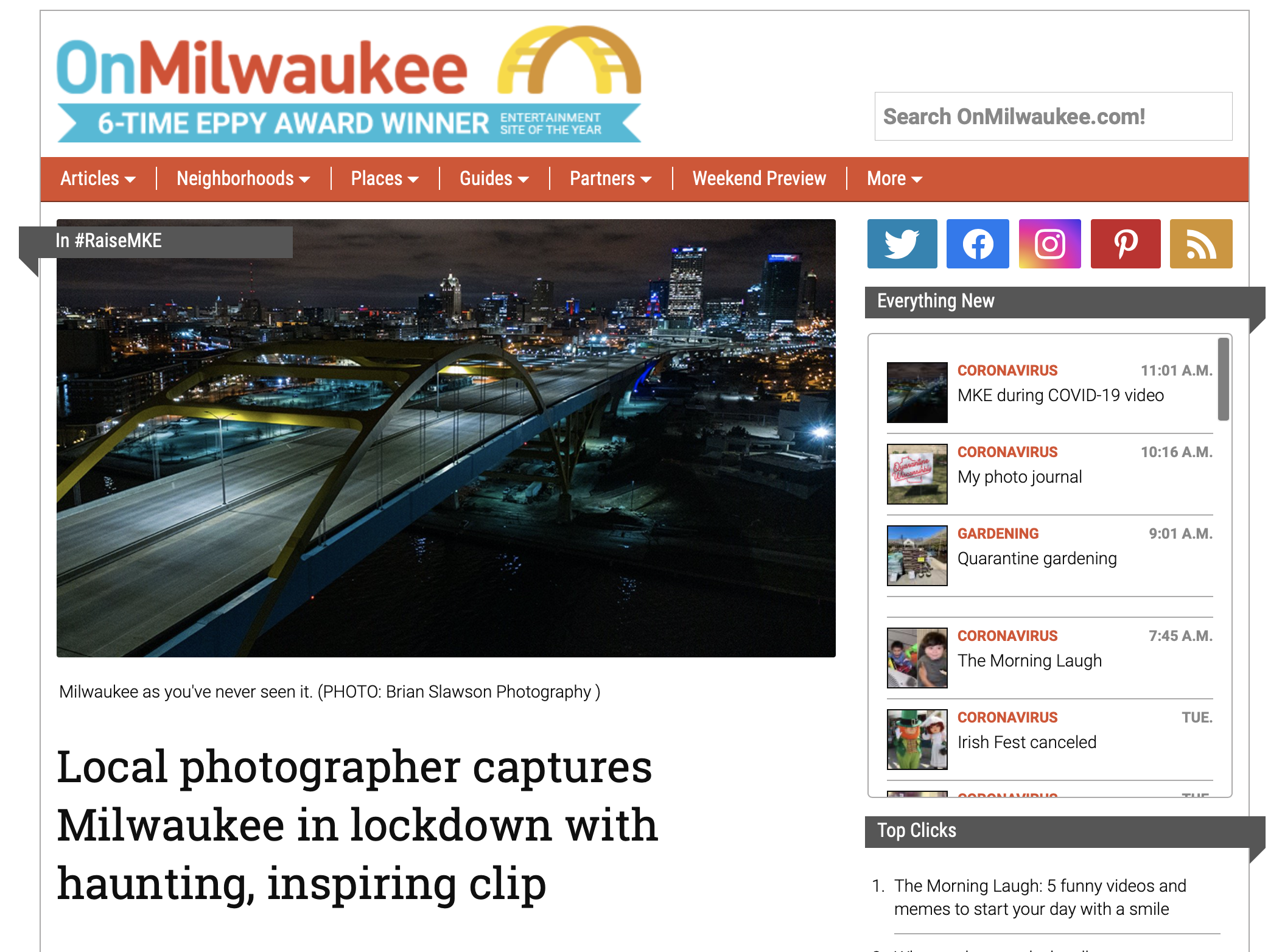The height and width of the screenshot is (952, 1282).
Task: Click the OnMilwaukee logo
Action: tap(349, 83)
